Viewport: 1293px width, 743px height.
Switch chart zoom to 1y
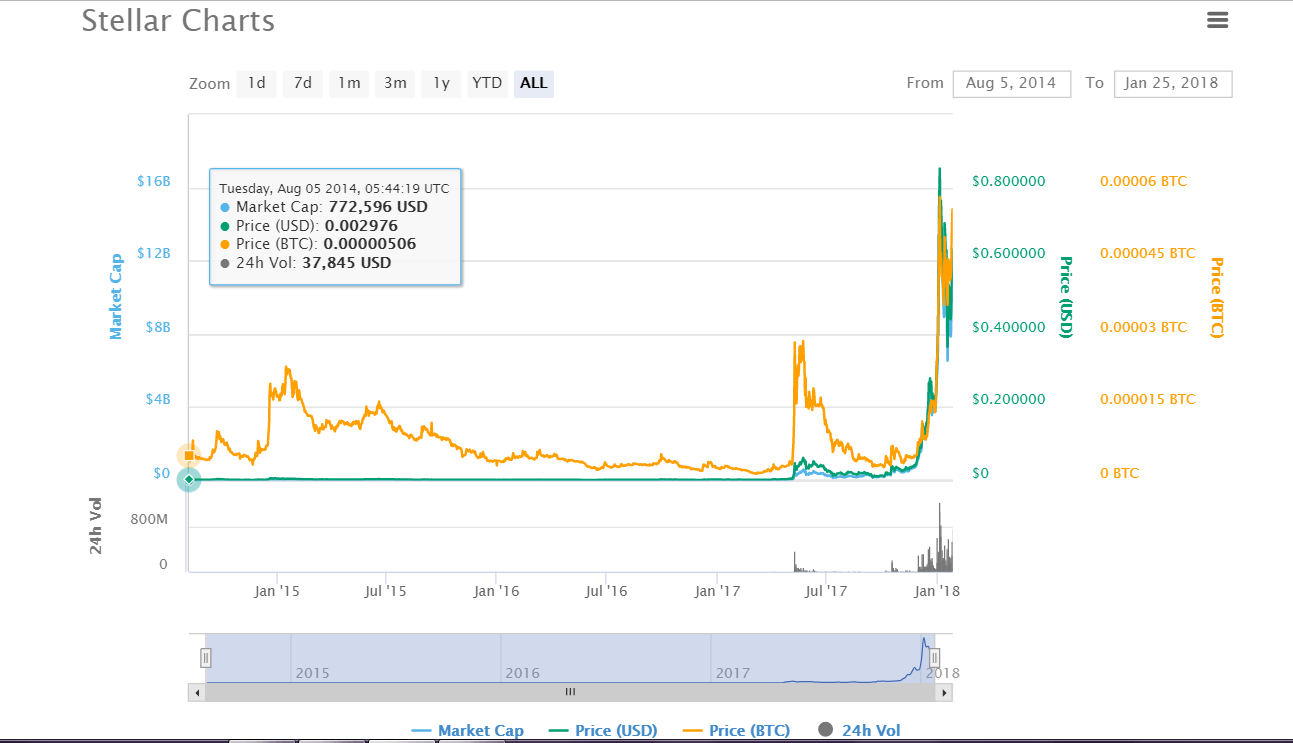point(441,83)
